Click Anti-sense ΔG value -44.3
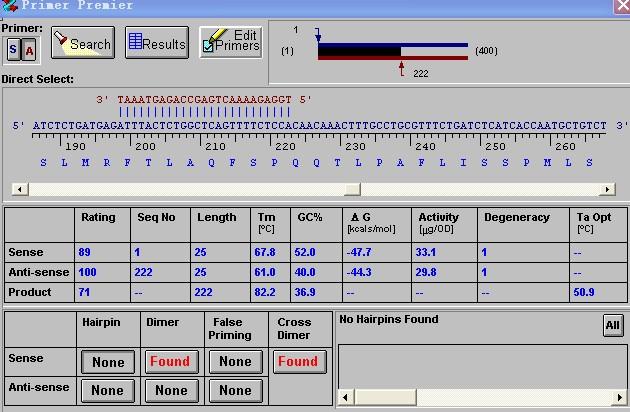 pyautogui.click(x=359, y=273)
